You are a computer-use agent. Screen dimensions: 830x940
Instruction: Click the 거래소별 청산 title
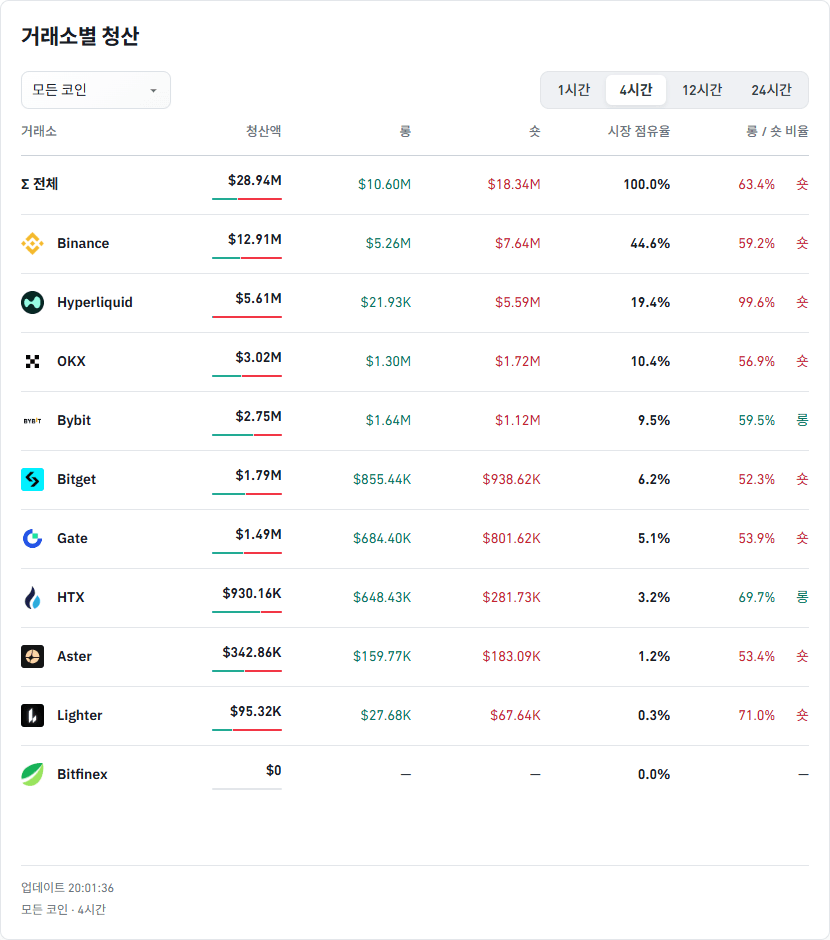80,36
